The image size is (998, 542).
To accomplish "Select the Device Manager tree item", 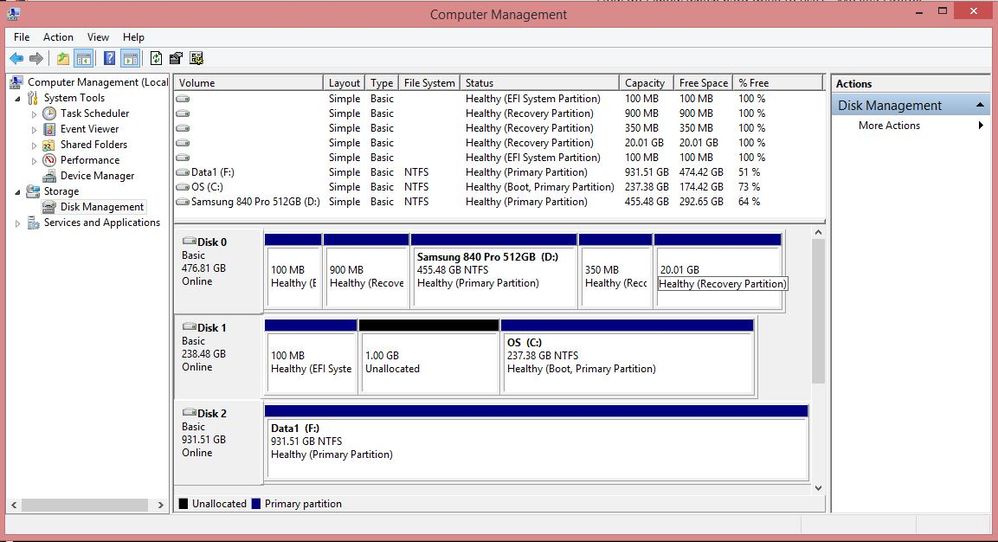I will click(x=97, y=176).
